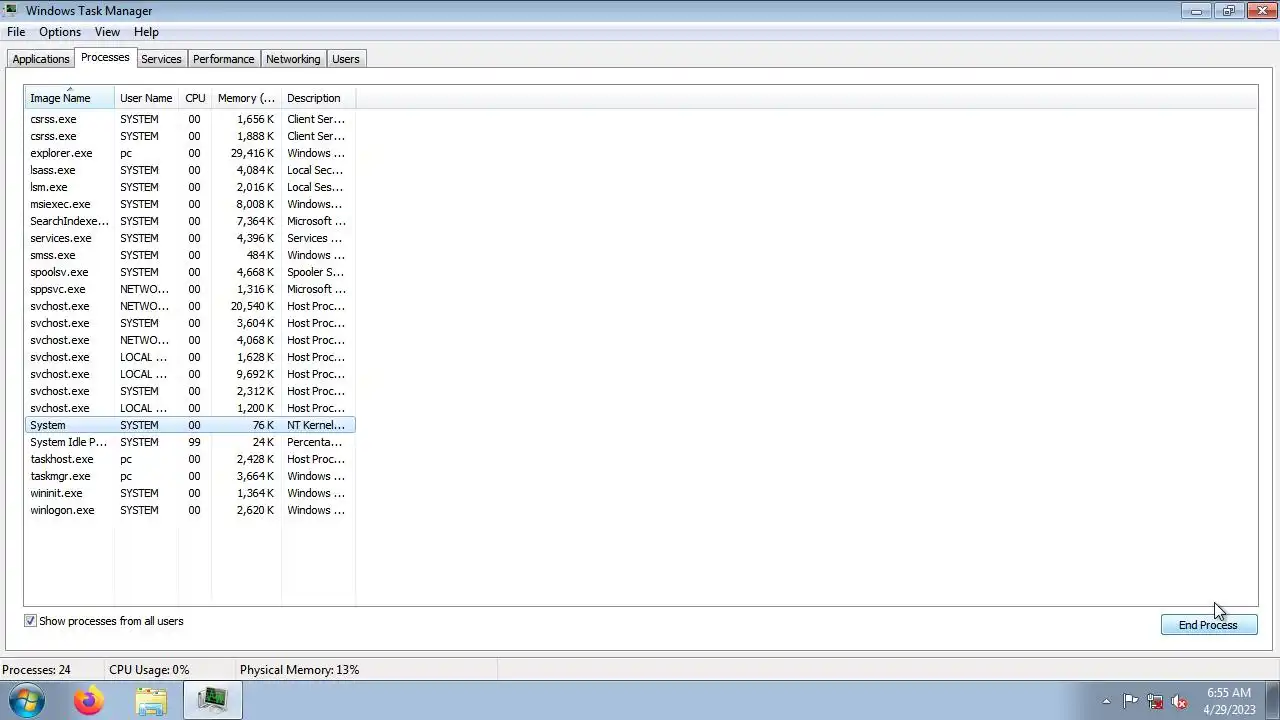Screen dimensions: 1280x720
Task: Select the spoolsv.exe process
Action: (190, 272)
